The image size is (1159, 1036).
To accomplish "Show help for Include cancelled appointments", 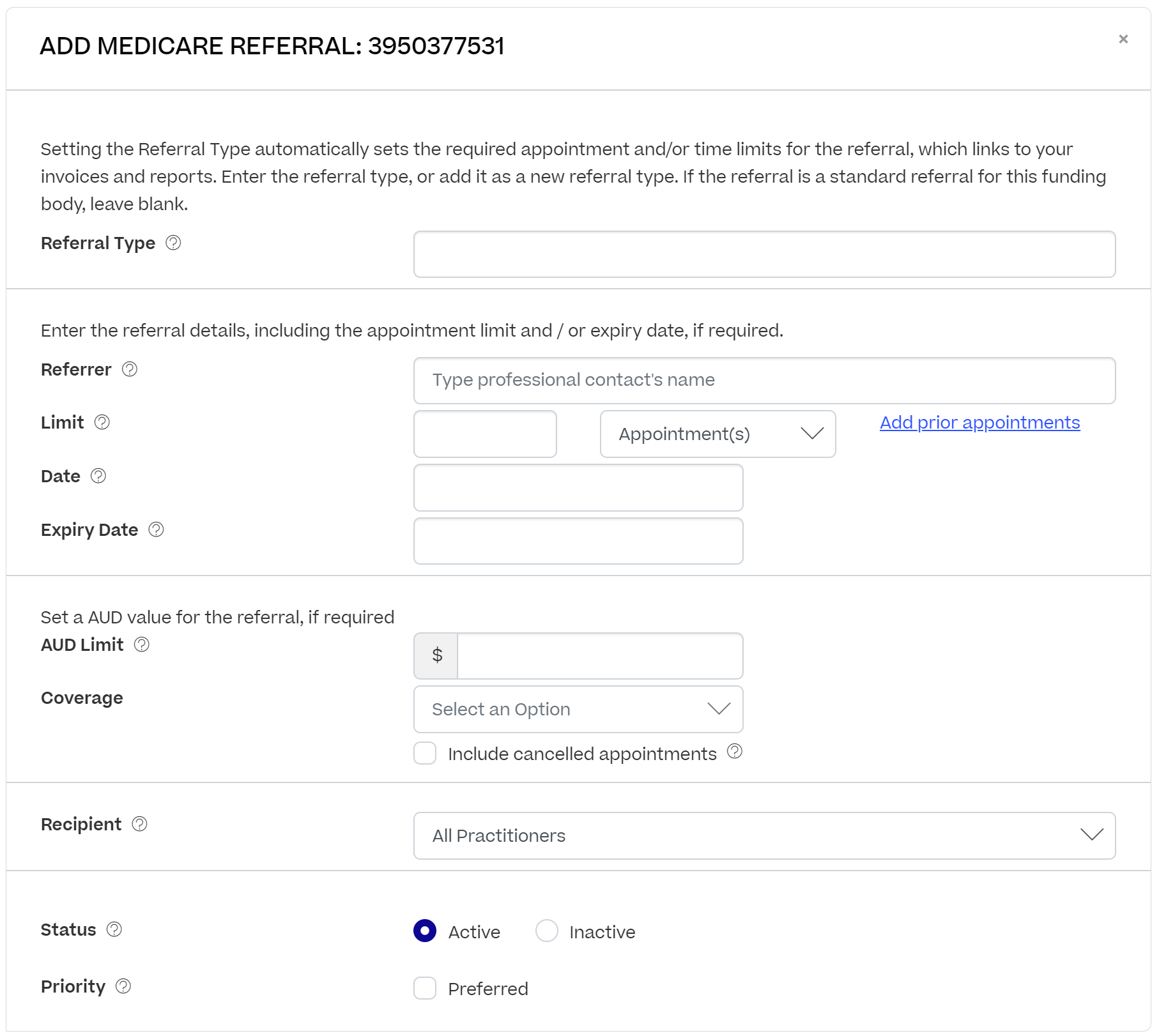I will click(x=735, y=751).
